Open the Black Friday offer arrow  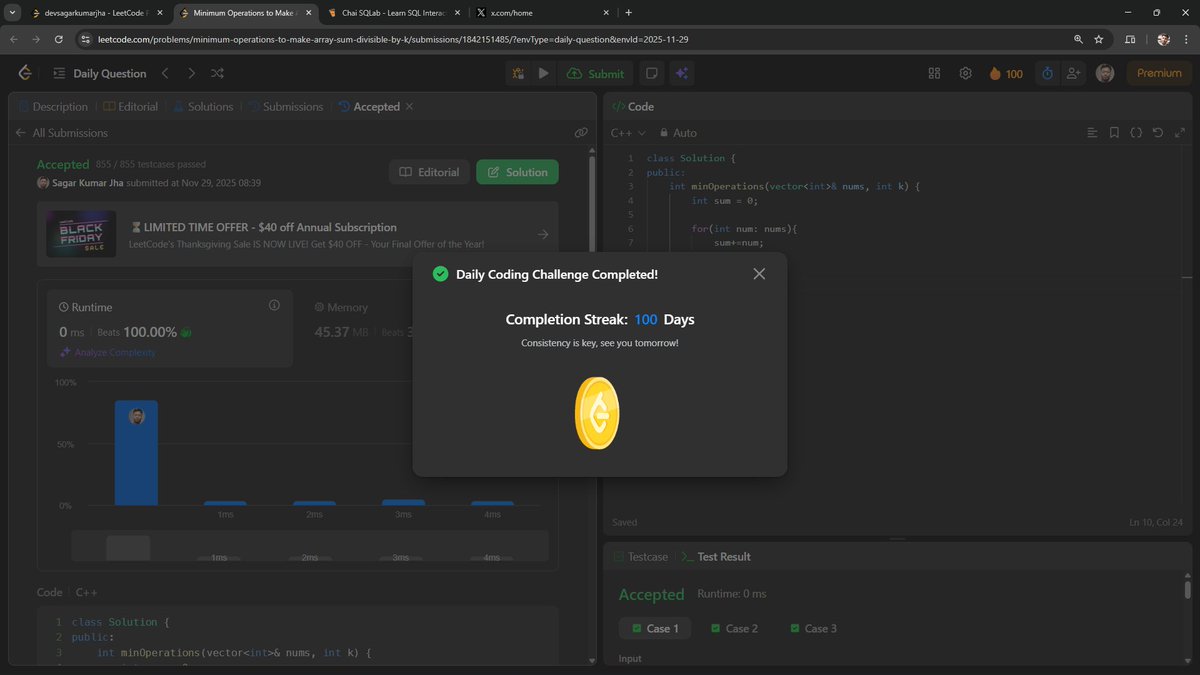(543, 234)
